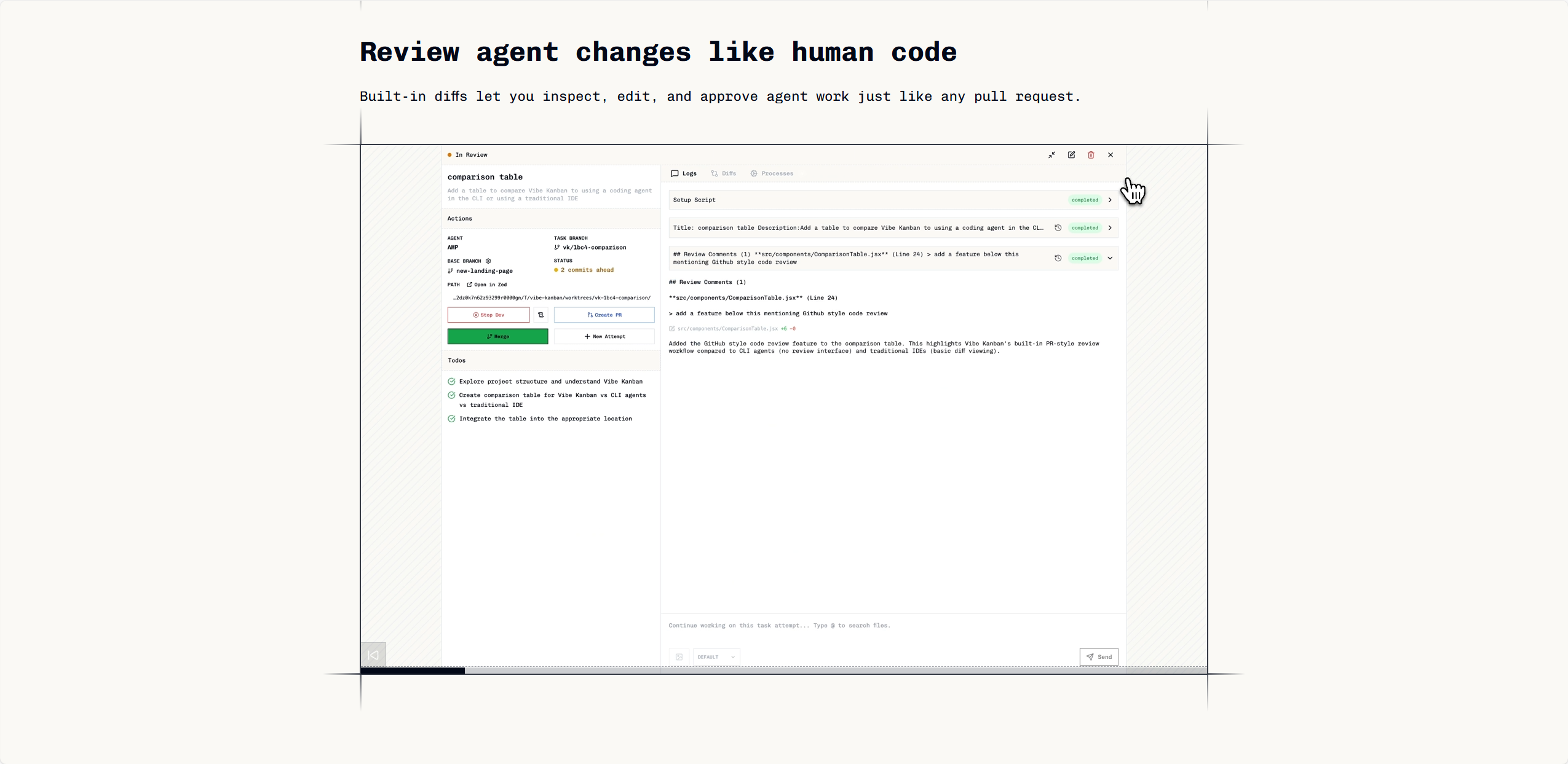Click the edit task pencil icon
This screenshot has height=764, width=1568.
(x=1071, y=155)
